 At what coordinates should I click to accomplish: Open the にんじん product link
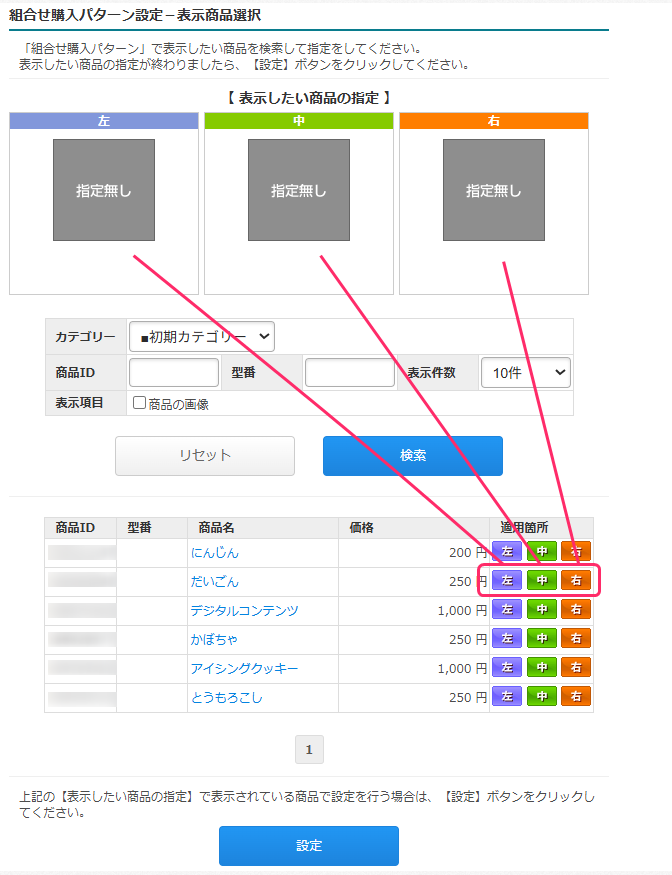coord(215,552)
